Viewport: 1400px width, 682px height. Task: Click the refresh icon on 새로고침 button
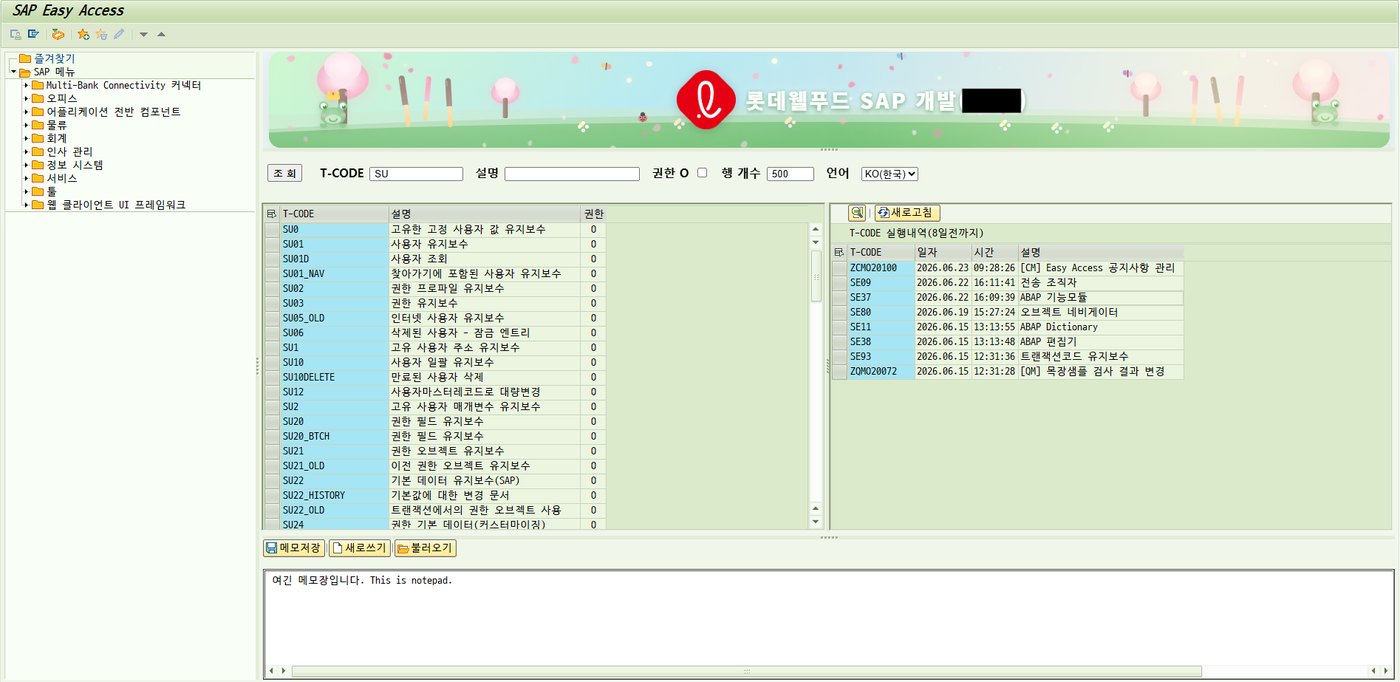pyautogui.click(x=883, y=213)
